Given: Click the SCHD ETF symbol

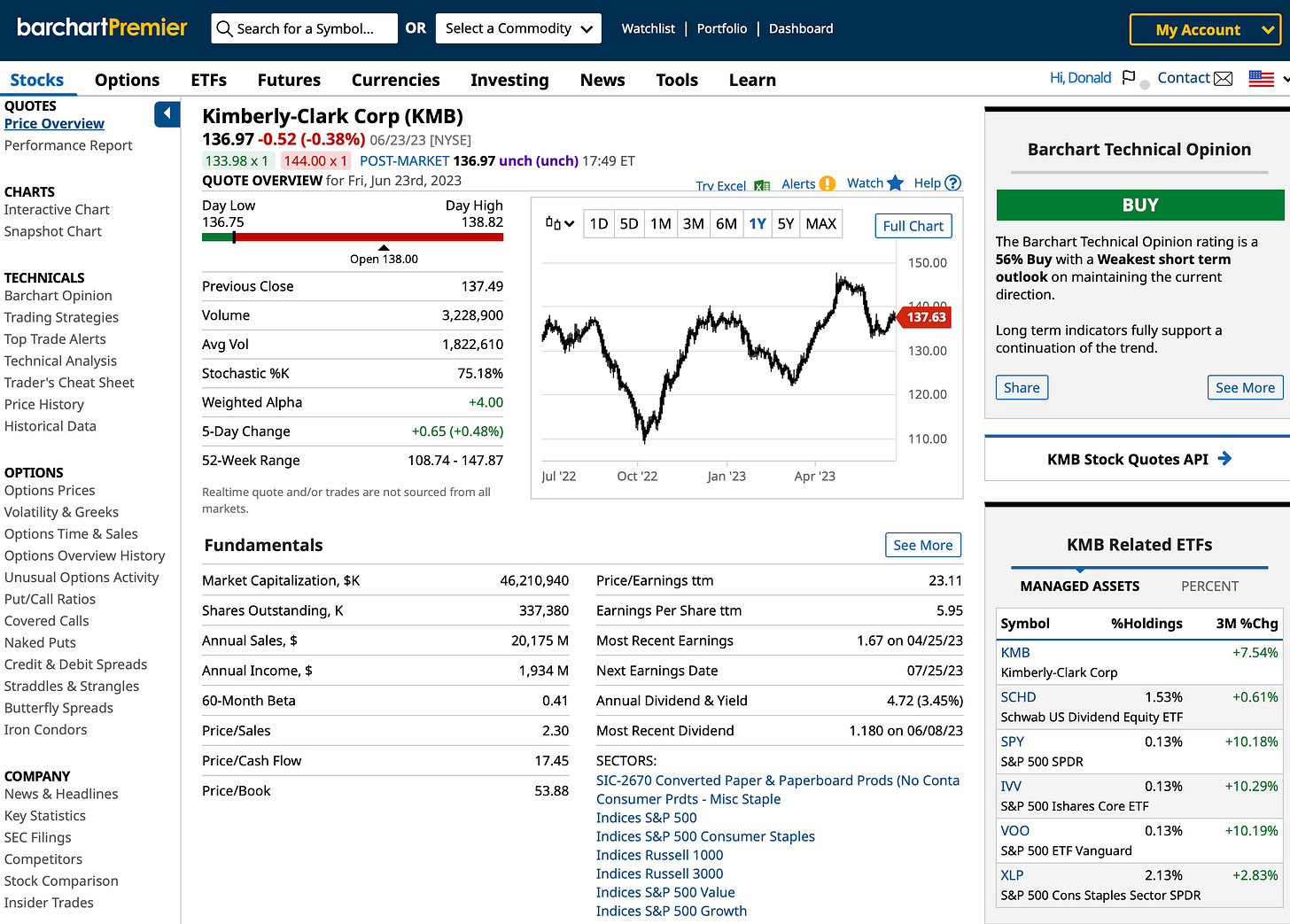Looking at the screenshot, I should pos(1018,697).
